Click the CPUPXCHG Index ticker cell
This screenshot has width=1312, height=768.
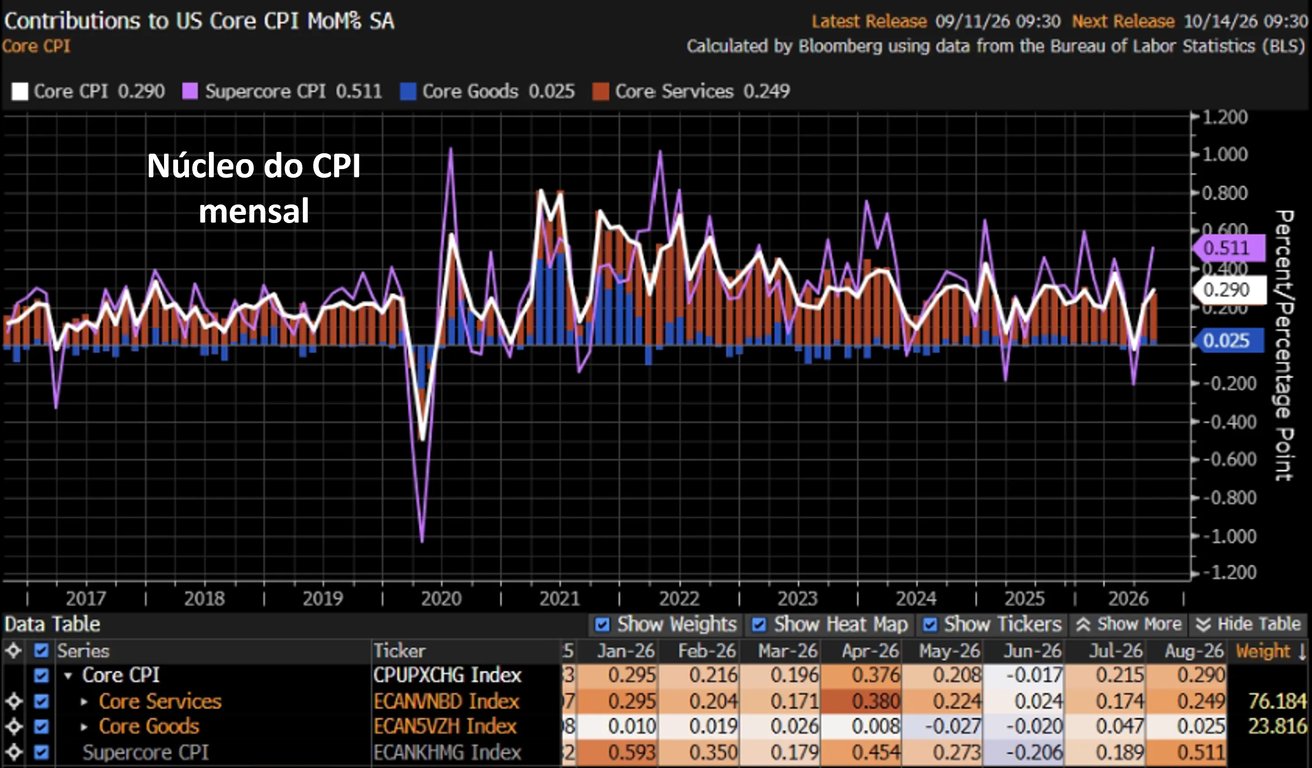pyautogui.click(x=447, y=676)
